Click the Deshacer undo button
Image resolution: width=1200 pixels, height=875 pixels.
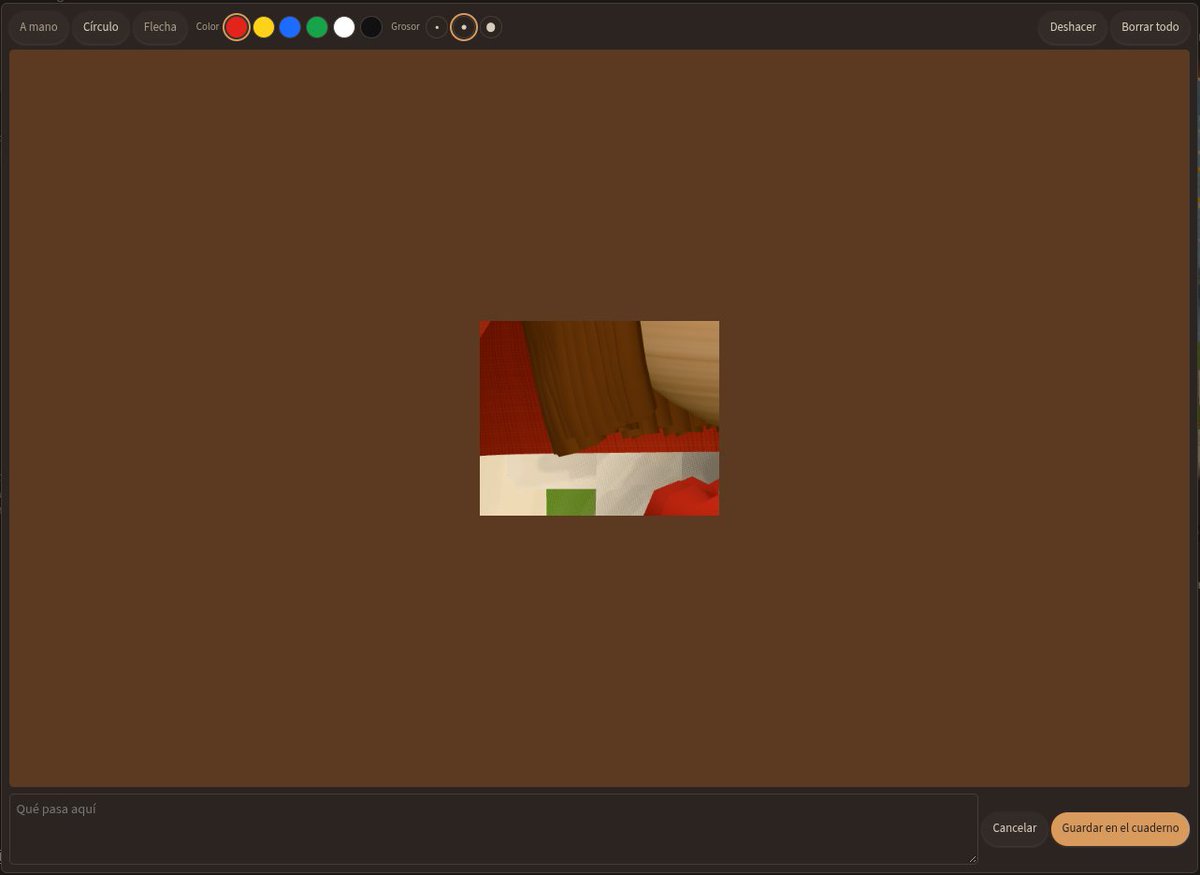1073,27
